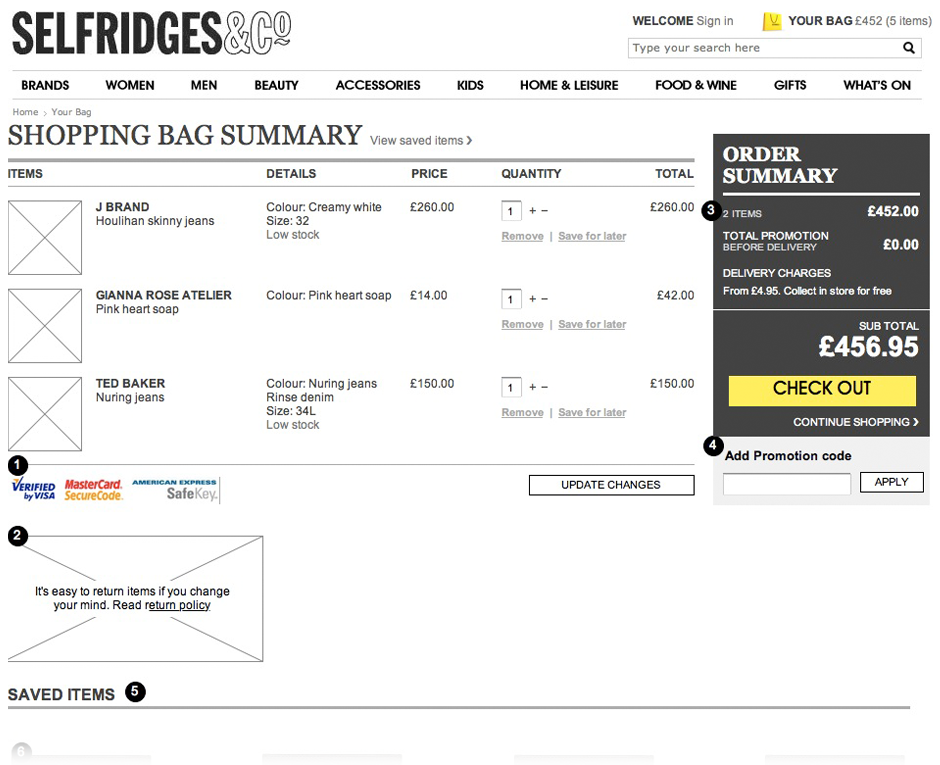Click the Delivery Charges text
This screenshot has height=765, width=940.
(777, 273)
